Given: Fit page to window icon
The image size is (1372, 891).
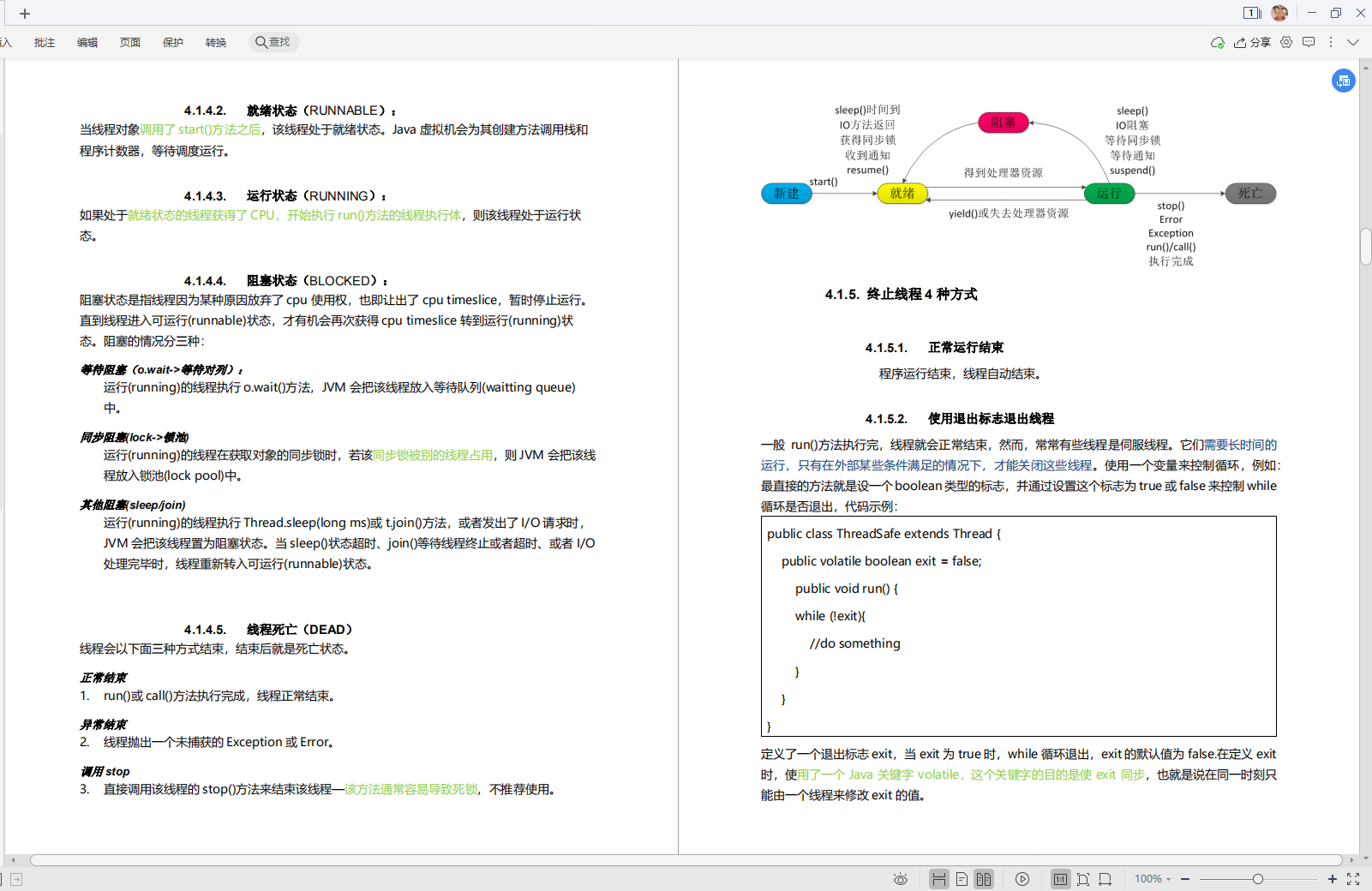Looking at the screenshot, I should coord(1083,879).
